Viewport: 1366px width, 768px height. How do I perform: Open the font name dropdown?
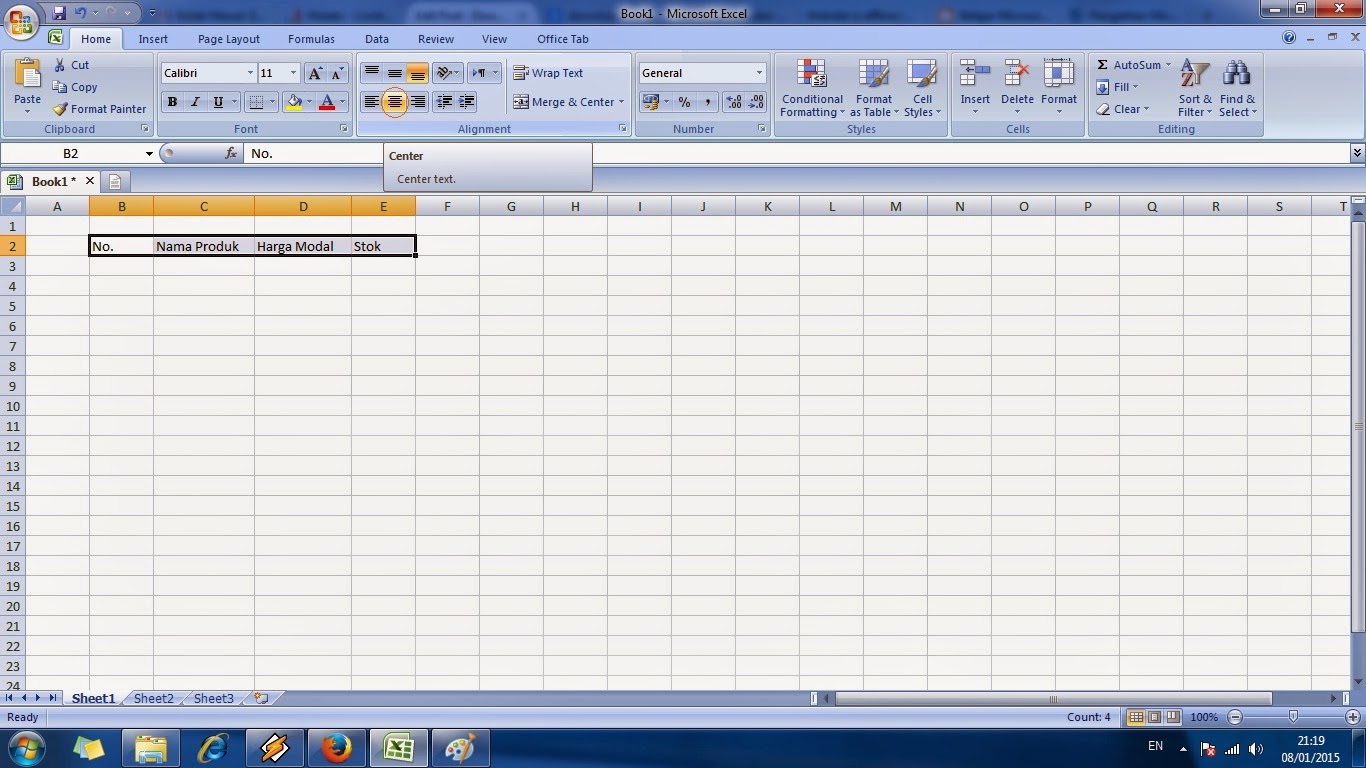tap(250, 73)
